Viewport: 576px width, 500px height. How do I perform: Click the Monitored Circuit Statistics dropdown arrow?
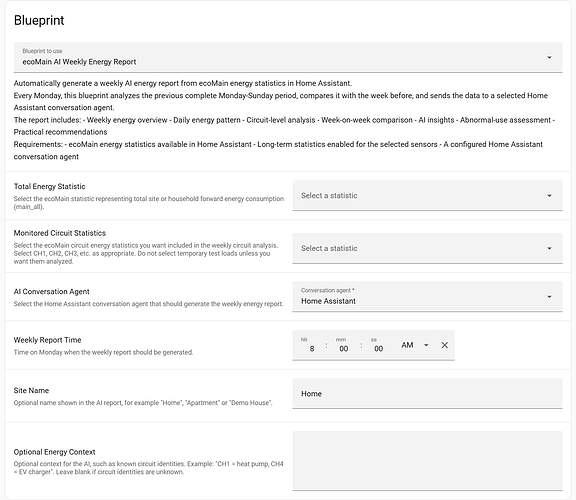pos(549,248)
